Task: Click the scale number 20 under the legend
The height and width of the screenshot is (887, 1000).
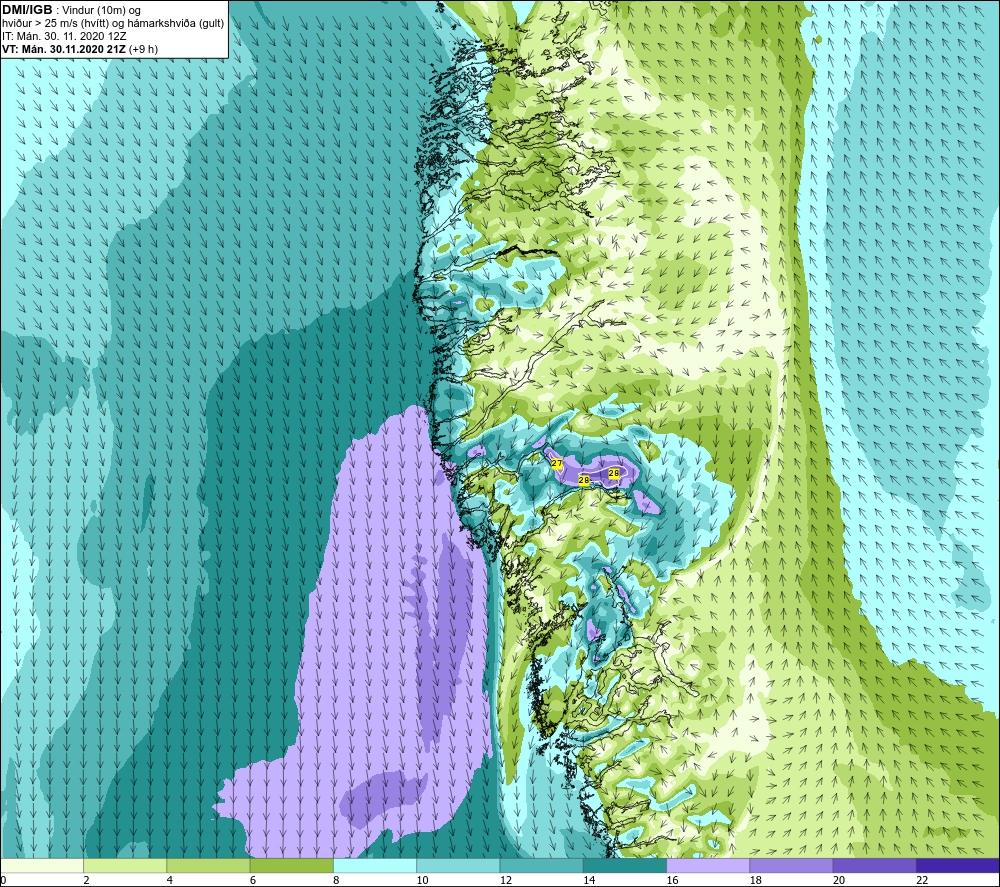Action: tap(839, 880)
